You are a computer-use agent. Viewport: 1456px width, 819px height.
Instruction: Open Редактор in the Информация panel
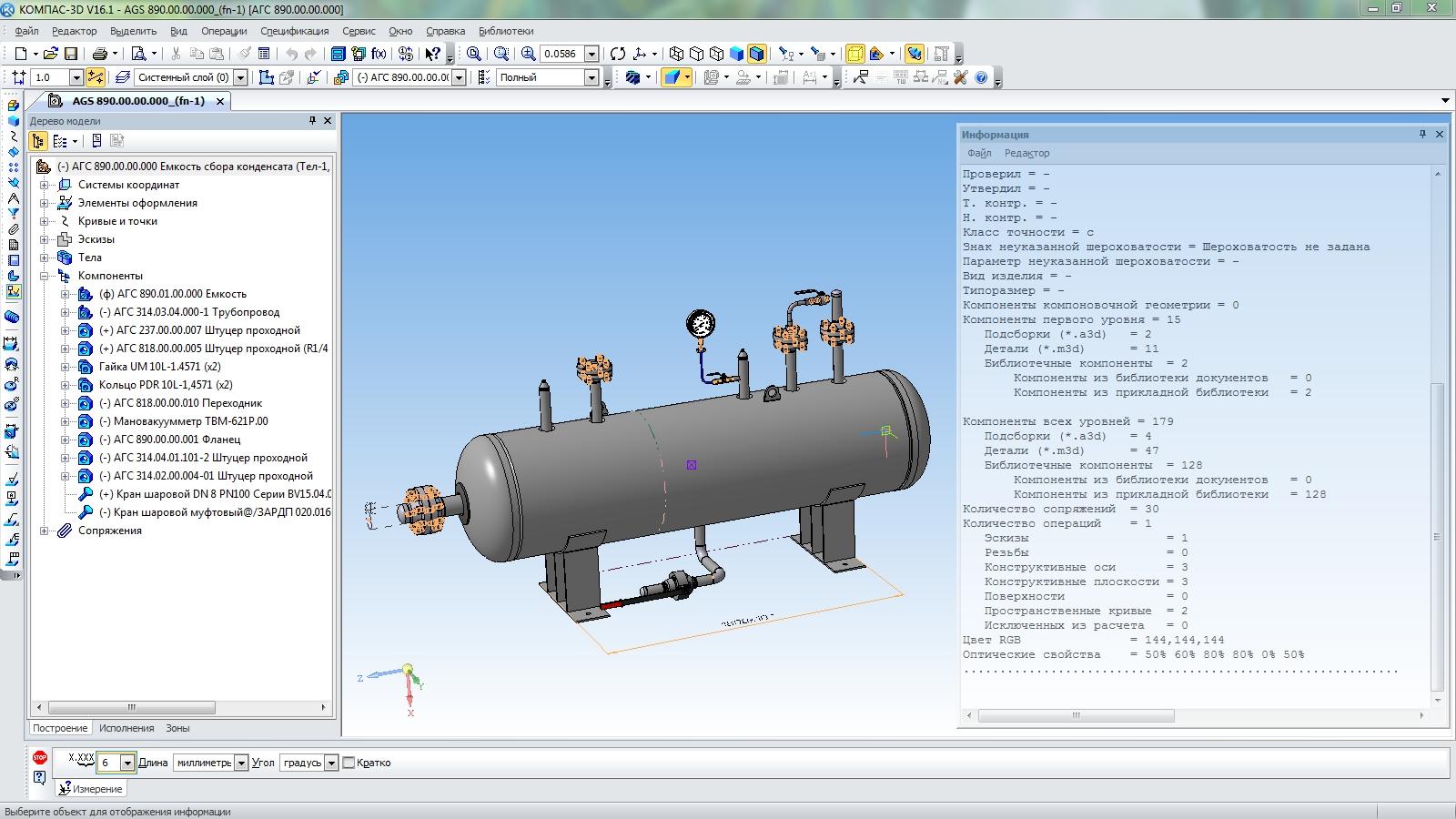[1026, 153]
